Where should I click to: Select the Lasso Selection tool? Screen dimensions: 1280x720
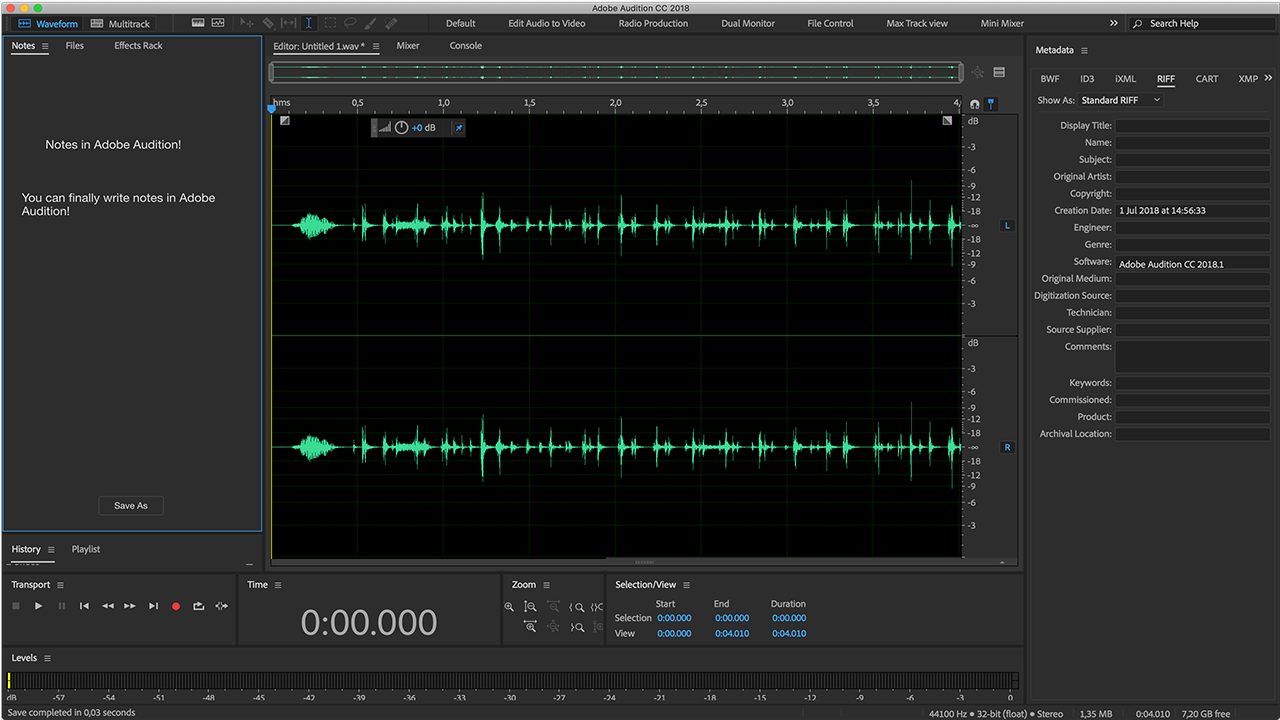352,22
